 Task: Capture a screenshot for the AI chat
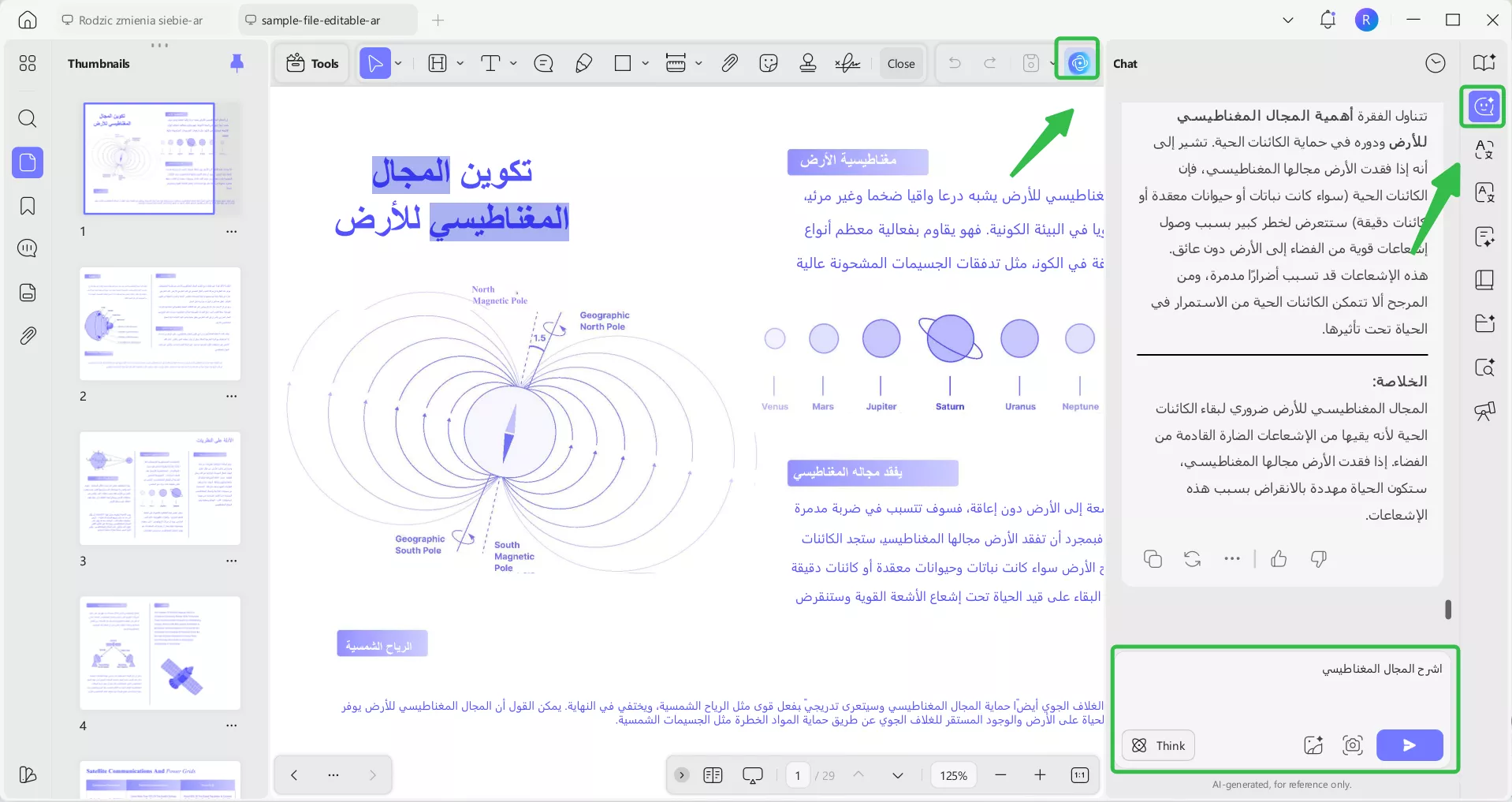tap(1353, 745)
